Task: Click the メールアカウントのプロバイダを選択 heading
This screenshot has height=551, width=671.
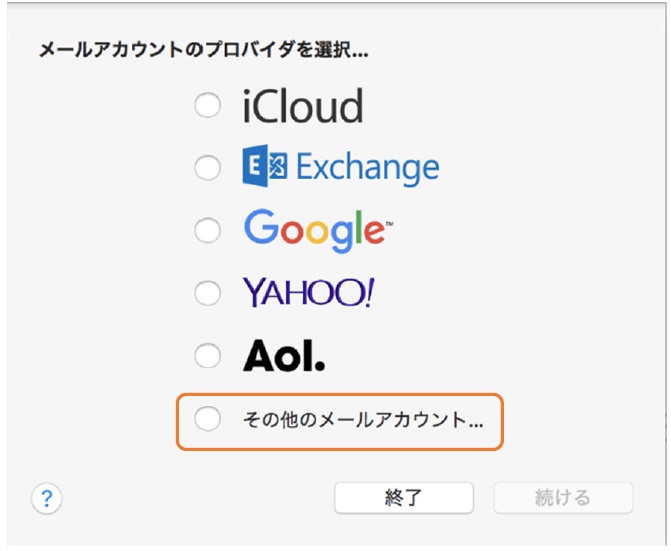Action: point(203,50)
